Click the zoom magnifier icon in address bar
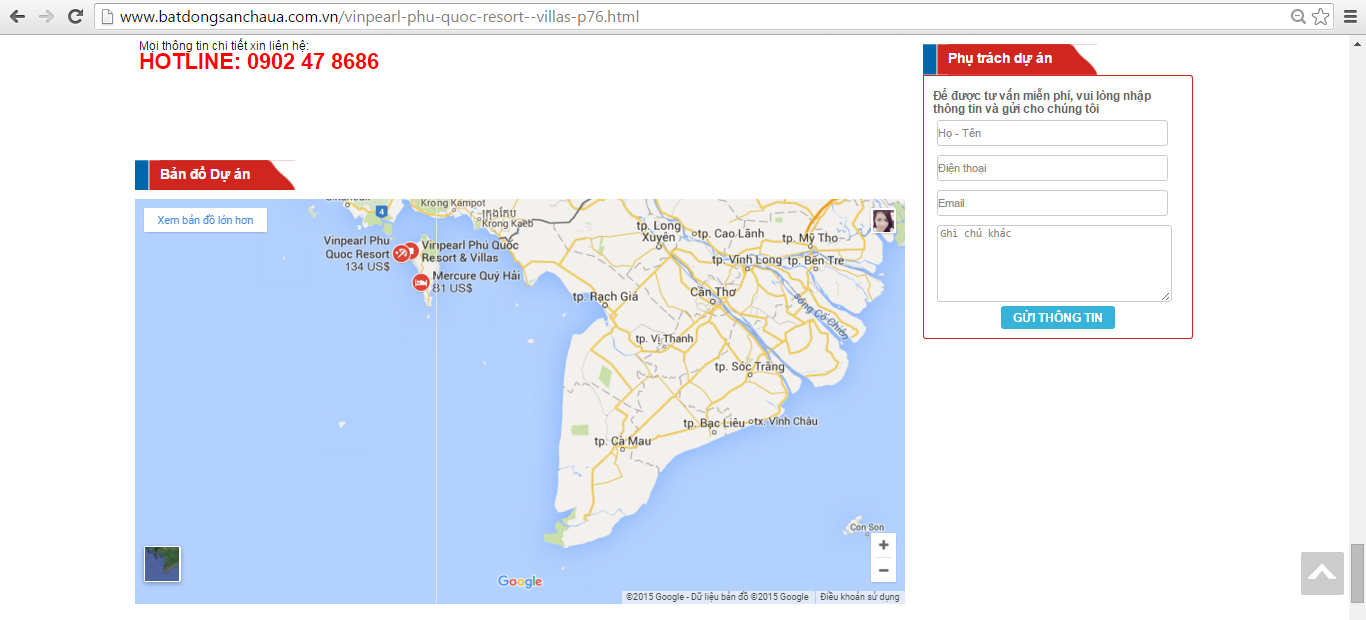The image size is (1366, 620). 1299,16
